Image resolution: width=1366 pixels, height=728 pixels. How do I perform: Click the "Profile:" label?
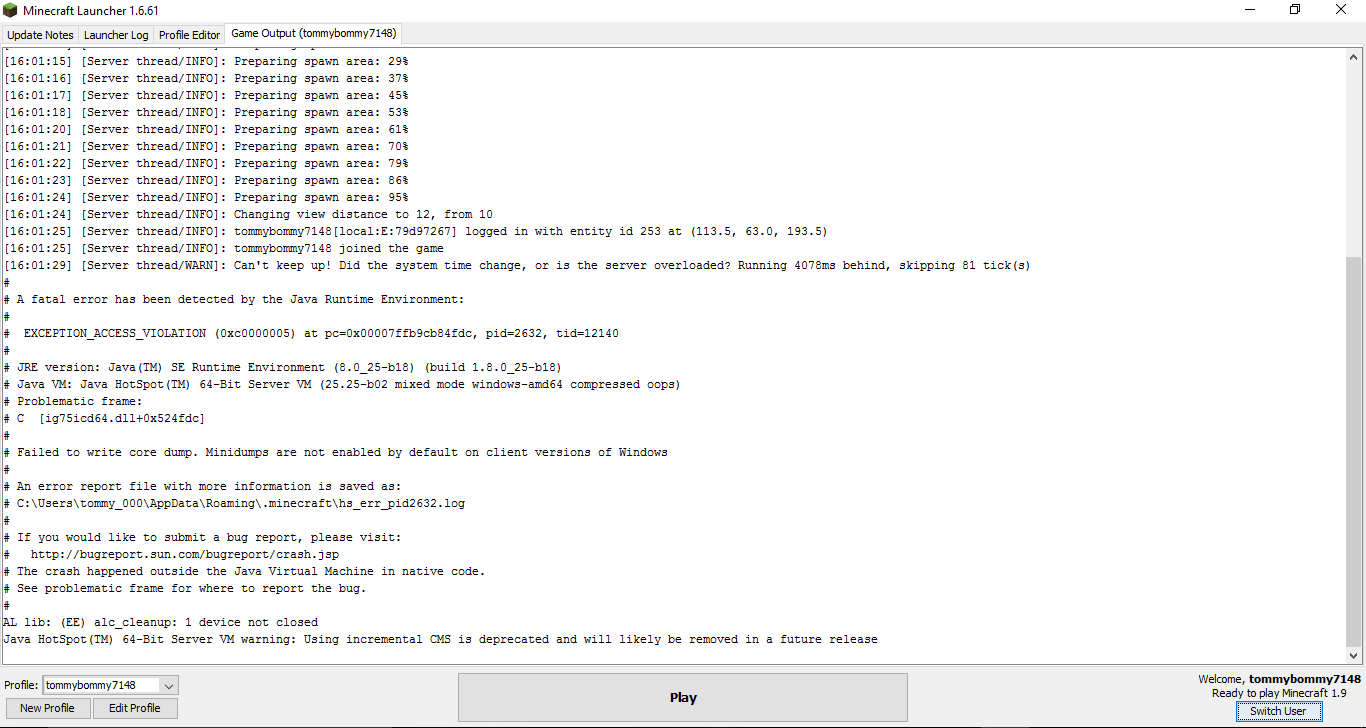(21, 685)
